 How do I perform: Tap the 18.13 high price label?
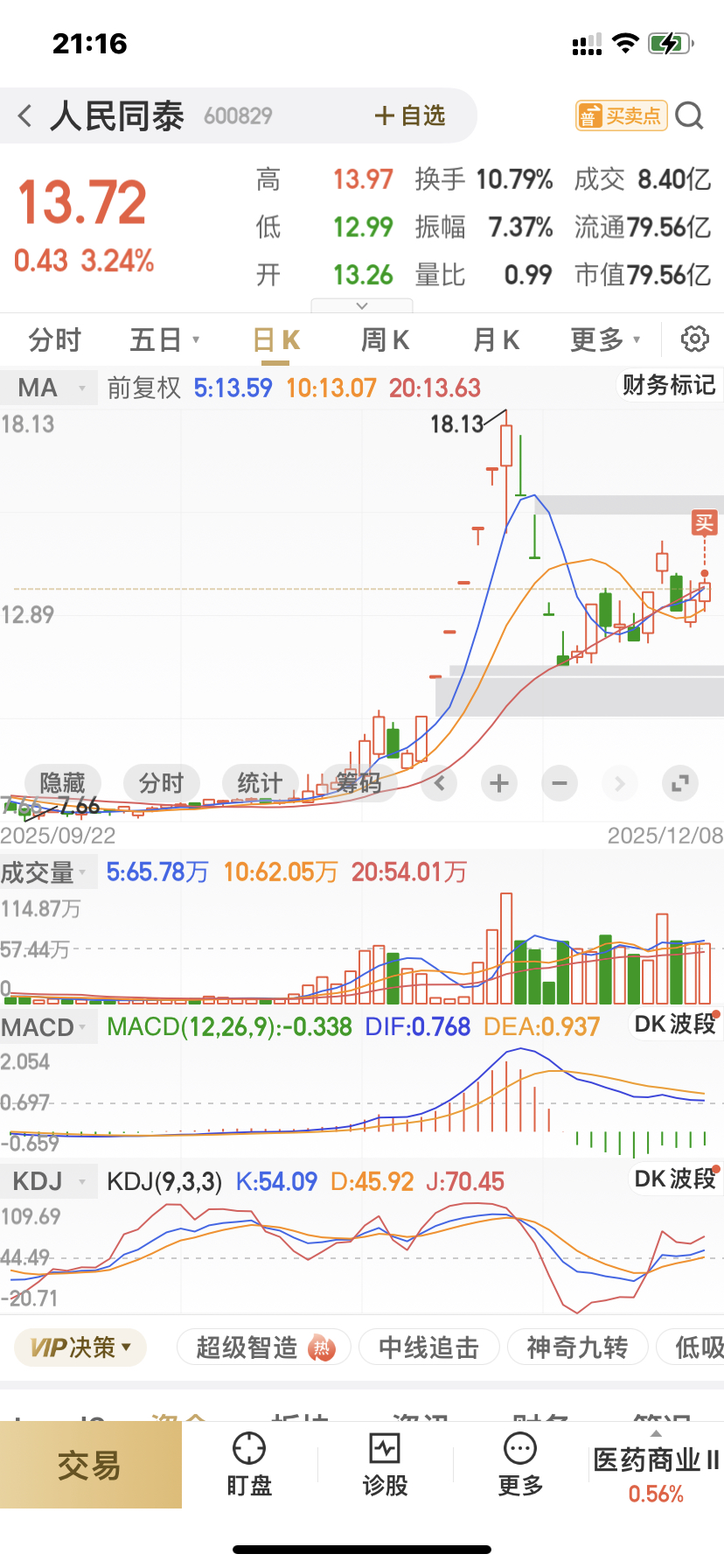pos(456,424)
